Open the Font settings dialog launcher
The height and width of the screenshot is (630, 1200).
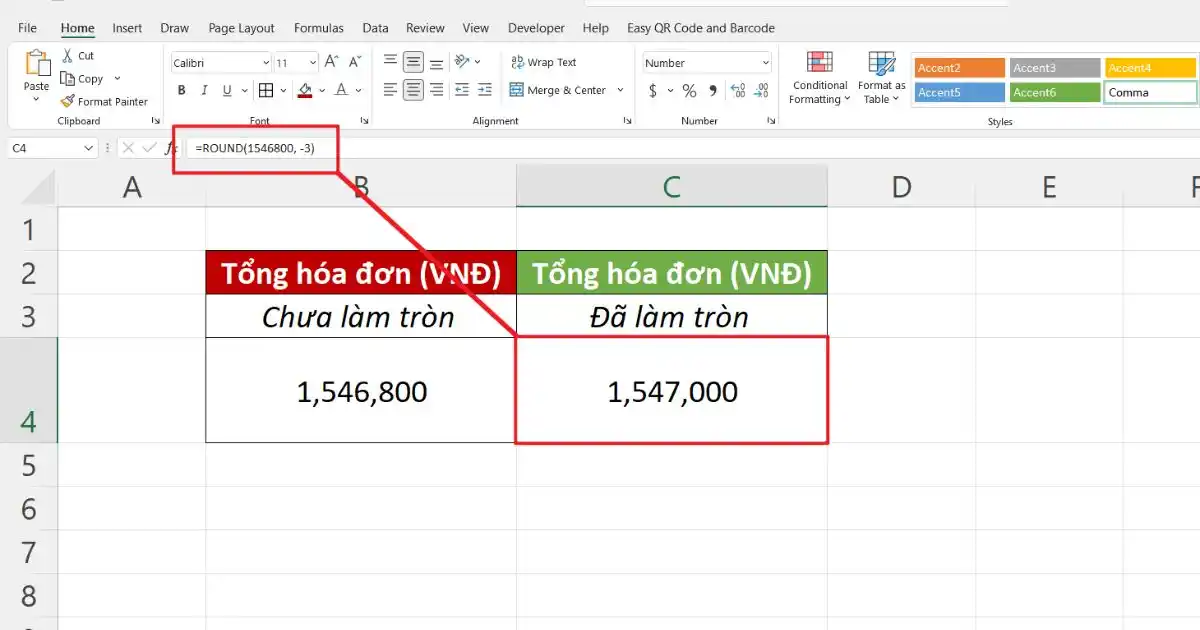(363, 121)
